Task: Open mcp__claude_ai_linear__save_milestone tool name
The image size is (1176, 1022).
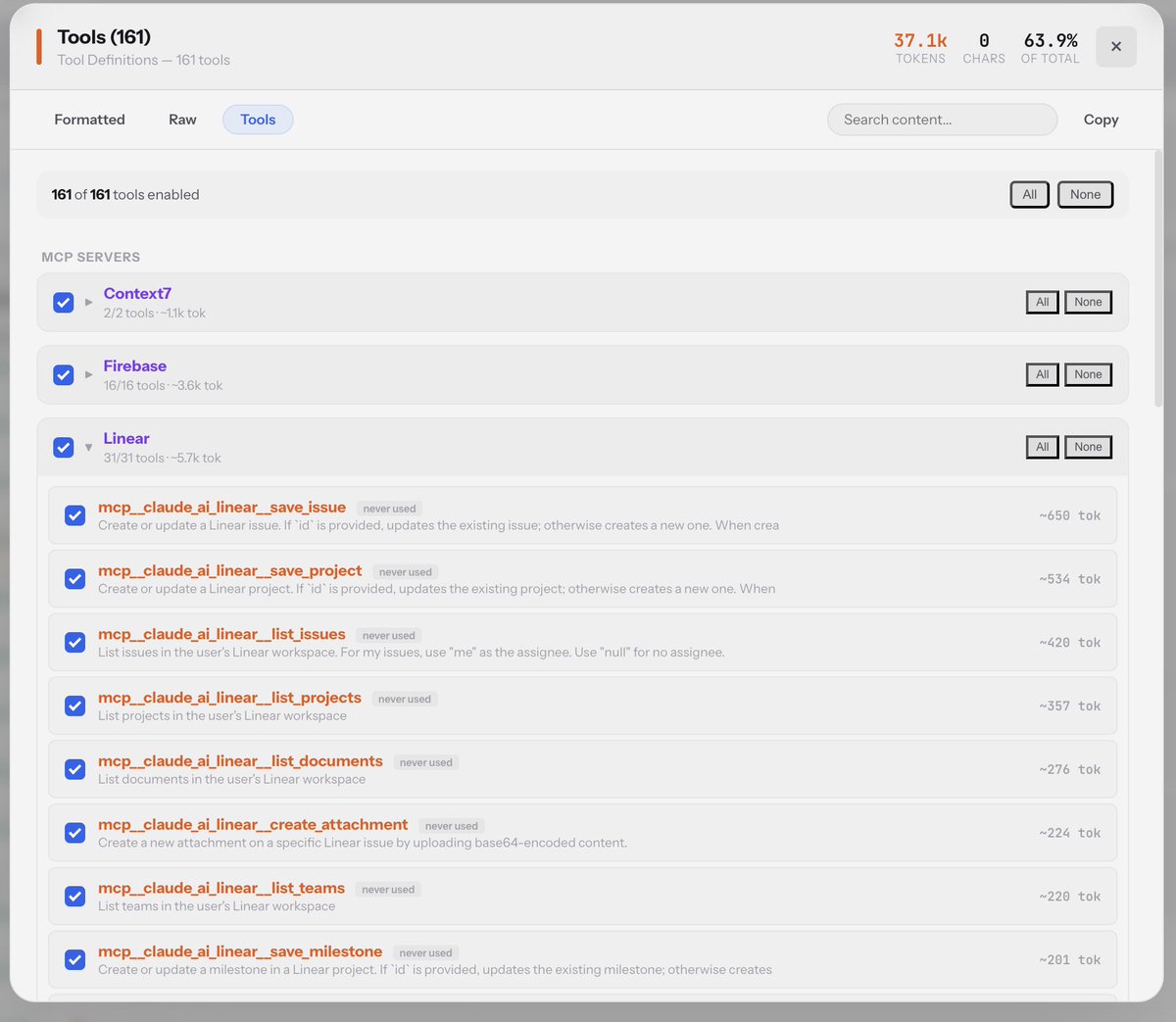Action: click(x=240, y=951)
